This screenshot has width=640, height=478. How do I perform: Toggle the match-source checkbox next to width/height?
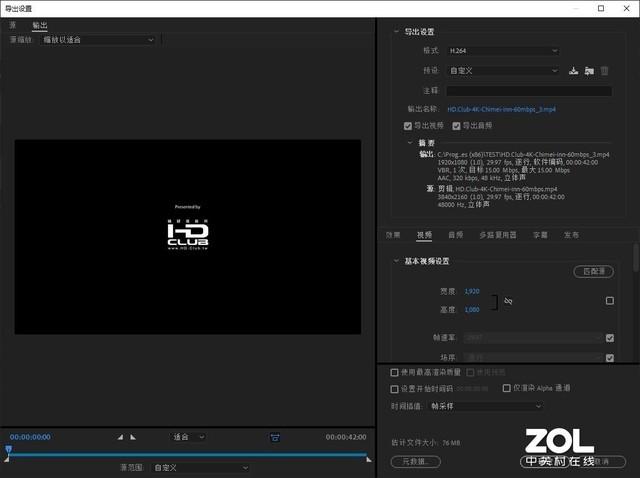(x=610, y=301)
